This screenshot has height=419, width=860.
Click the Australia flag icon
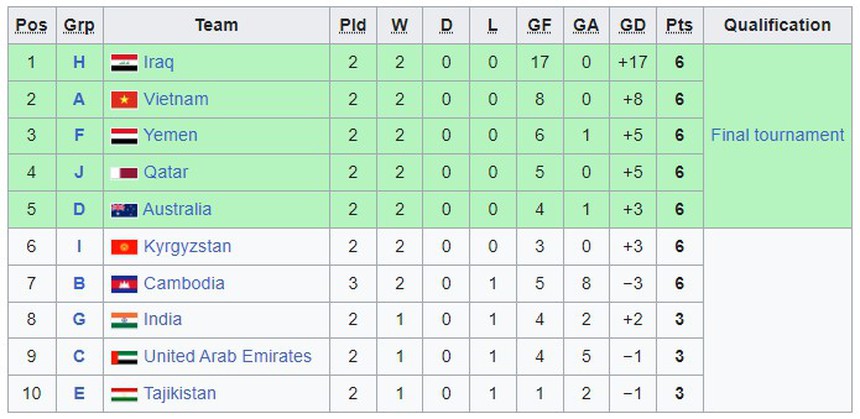click(124, 210)
